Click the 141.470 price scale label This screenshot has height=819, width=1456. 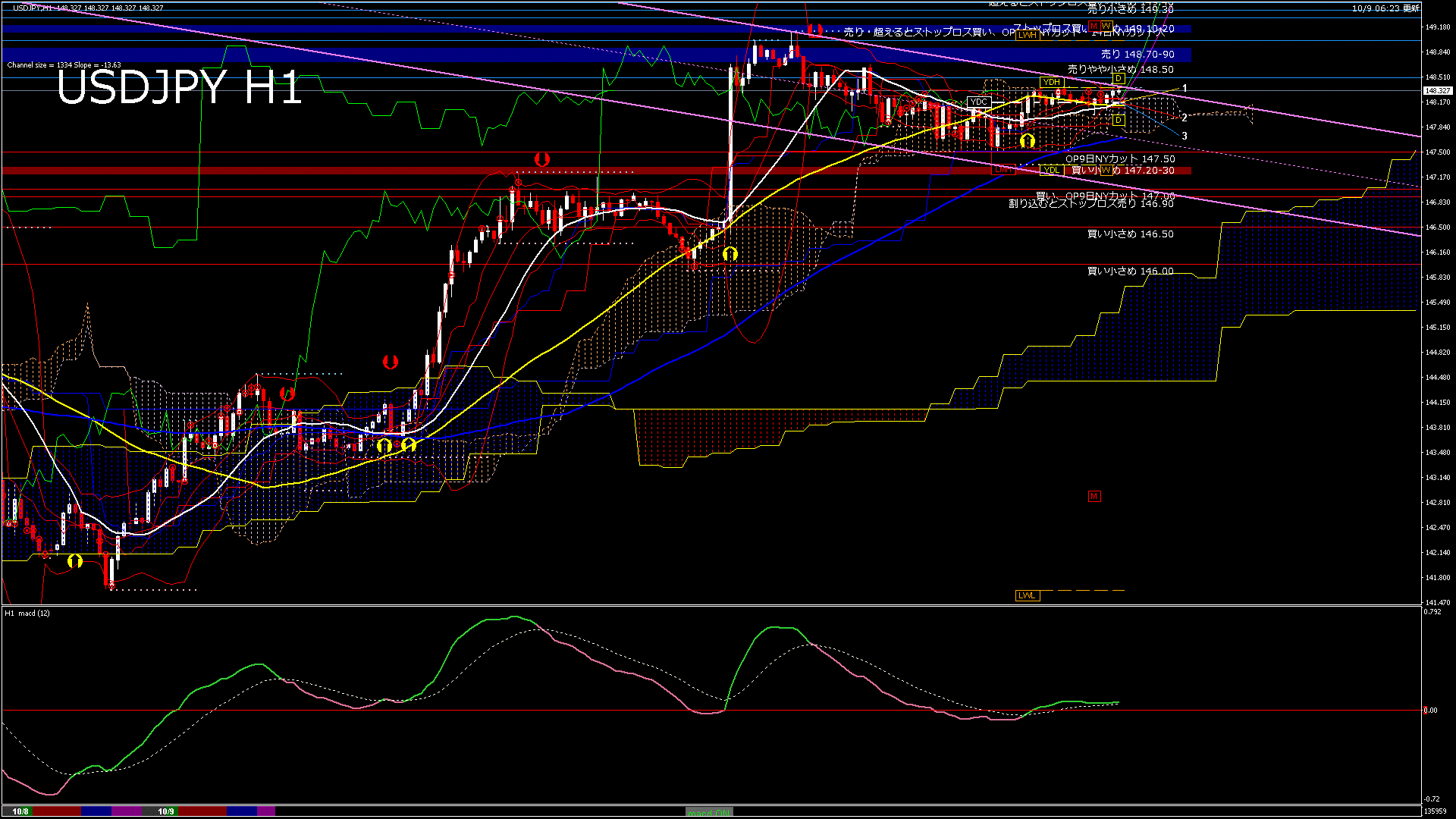(1438, 603)
